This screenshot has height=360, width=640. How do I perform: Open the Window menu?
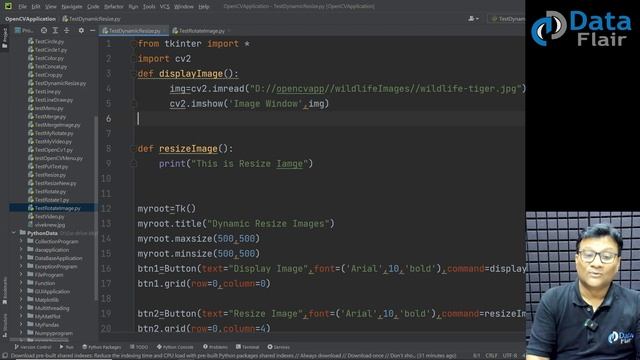click(184, 7)
